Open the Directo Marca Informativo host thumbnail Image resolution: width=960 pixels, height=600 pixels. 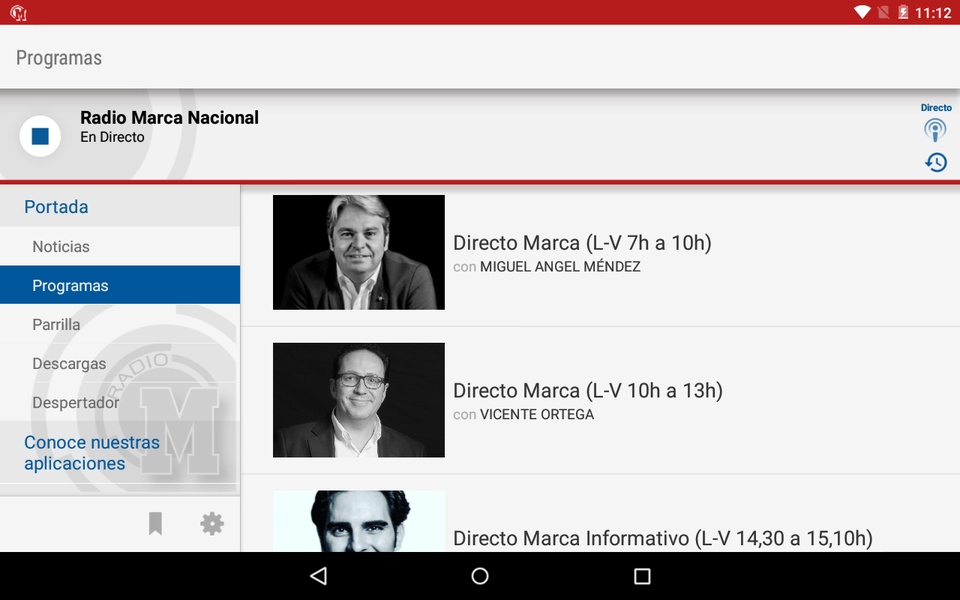tap(359, 521)
